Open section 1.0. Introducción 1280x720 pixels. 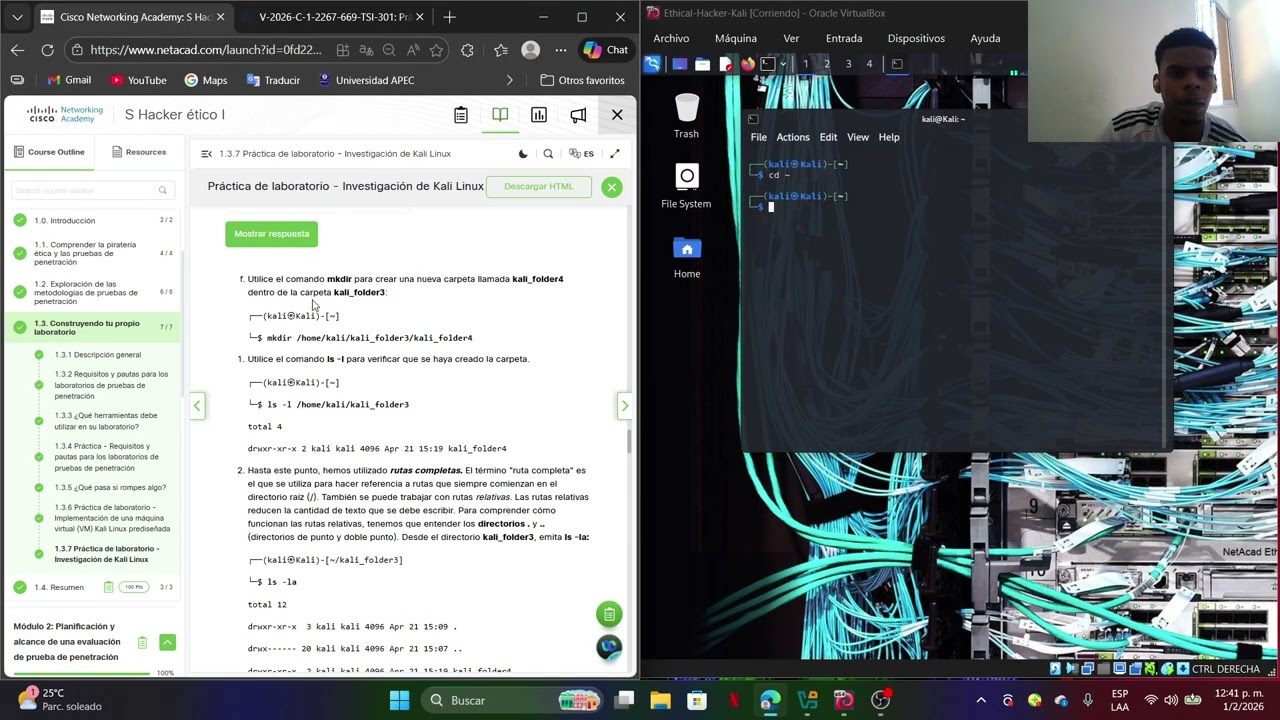pos(92,220)
